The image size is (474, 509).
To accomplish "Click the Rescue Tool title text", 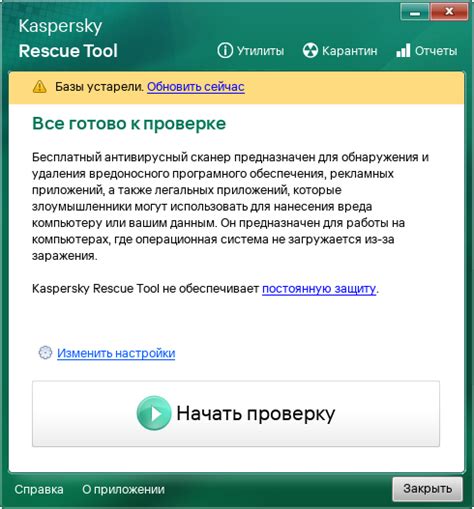I will click(68, 51).
